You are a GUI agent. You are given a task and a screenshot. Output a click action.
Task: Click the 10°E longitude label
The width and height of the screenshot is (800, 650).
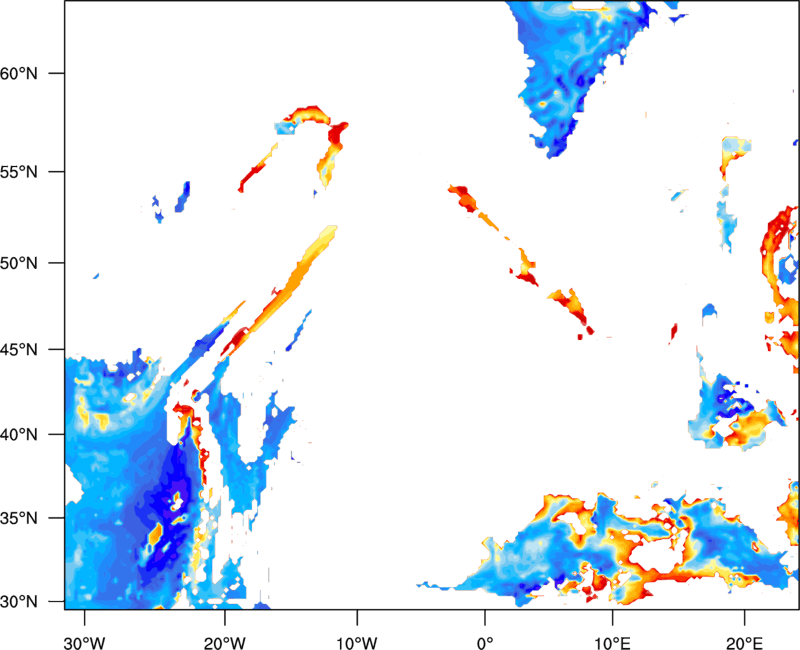(612, 643)
